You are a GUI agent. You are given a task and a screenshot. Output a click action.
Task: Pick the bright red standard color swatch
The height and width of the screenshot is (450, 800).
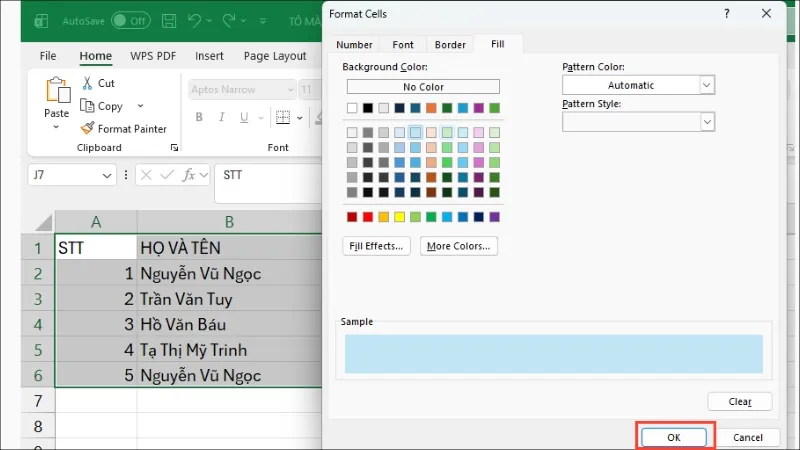[368, 217]
